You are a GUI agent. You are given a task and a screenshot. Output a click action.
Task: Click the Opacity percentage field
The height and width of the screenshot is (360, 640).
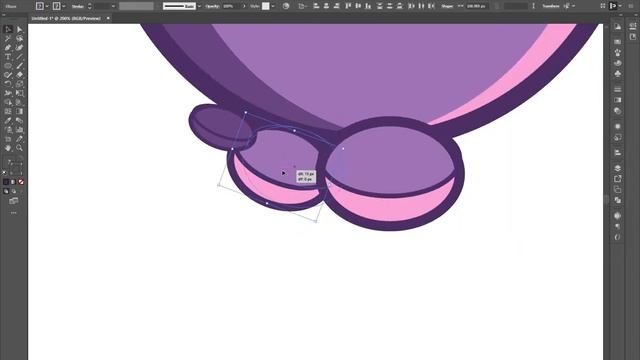pyautogui.click(x=232, y=6)
